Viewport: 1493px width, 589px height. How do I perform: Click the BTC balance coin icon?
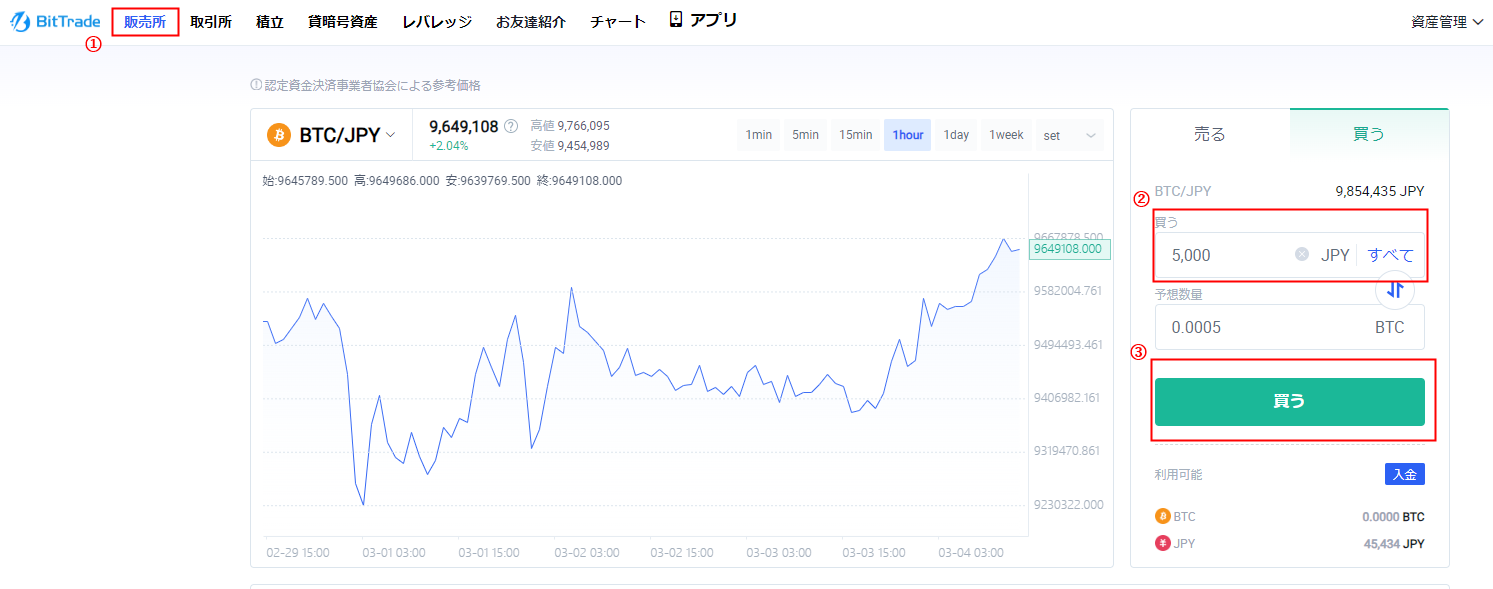(1162, 517)
